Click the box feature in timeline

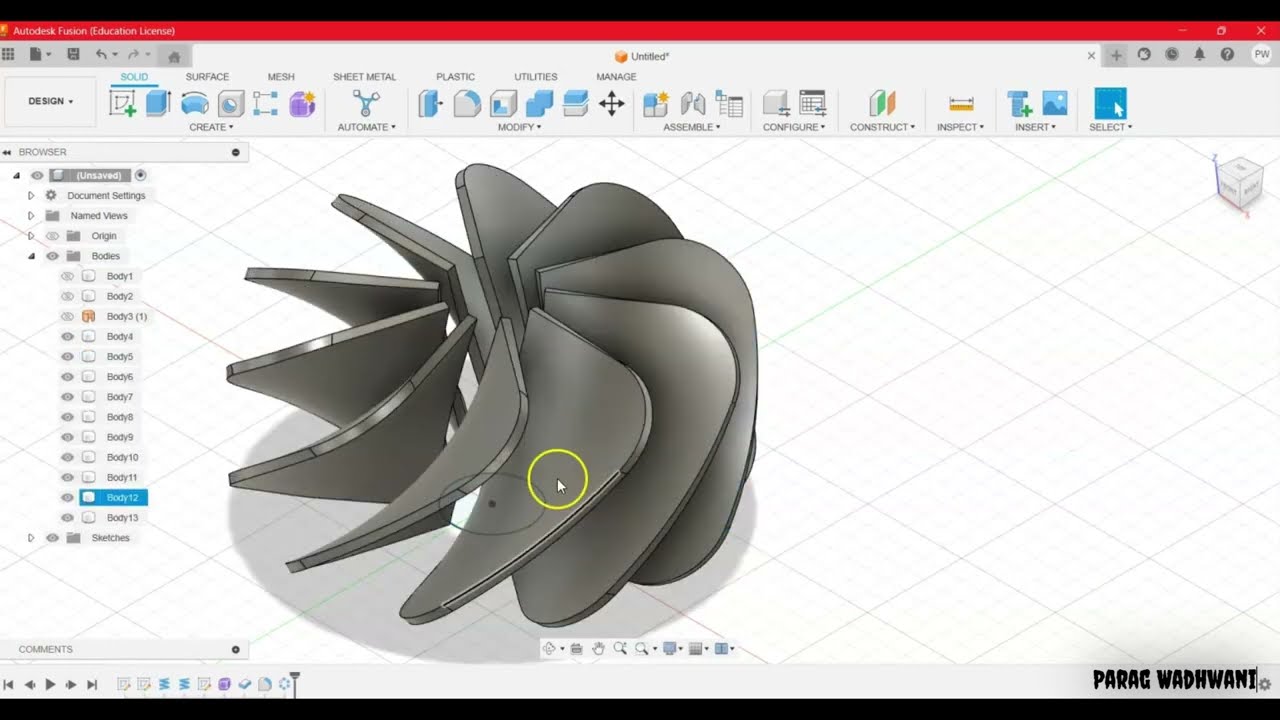[x=224, y=684]
